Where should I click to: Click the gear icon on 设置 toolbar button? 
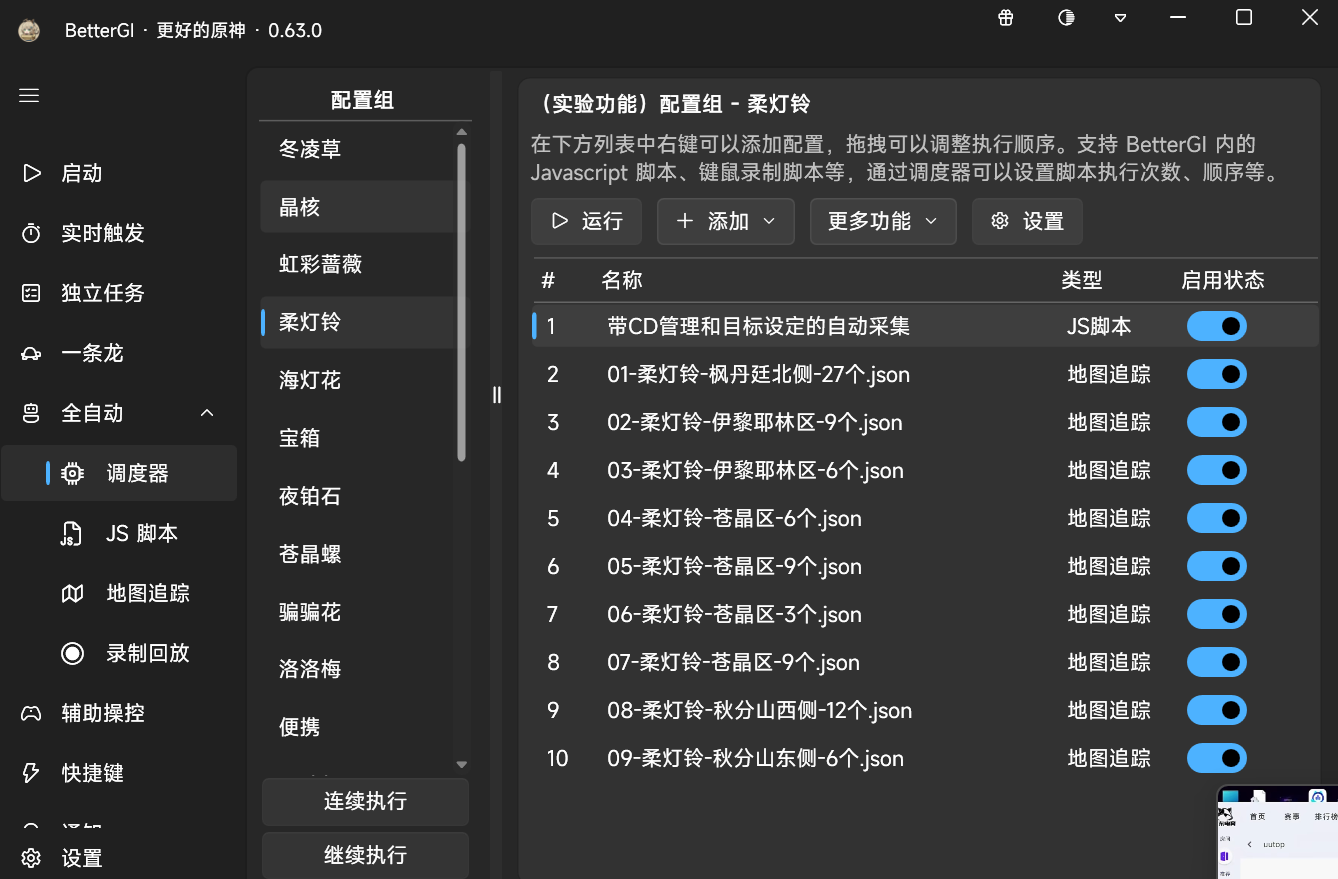1000,221
